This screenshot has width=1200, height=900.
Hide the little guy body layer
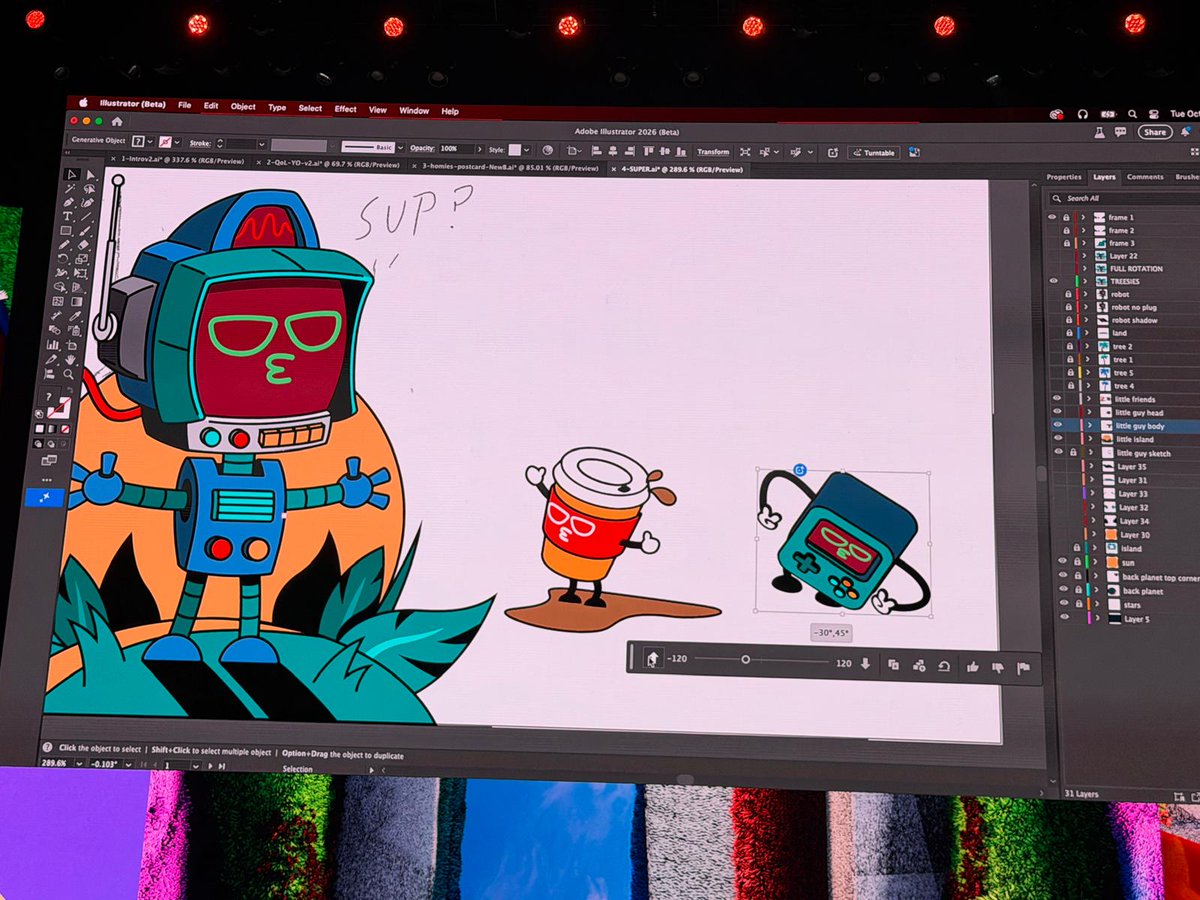pos(1057,425)
